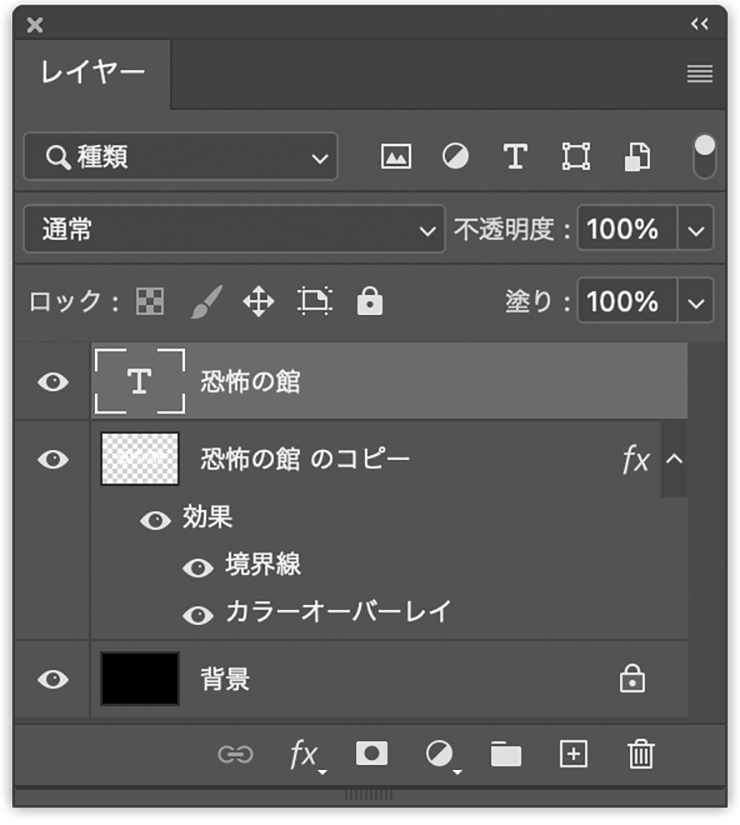Viewport: 740px width, 825px height.
Task: Click the delete layer trash icon
Action: pos(640,754)
